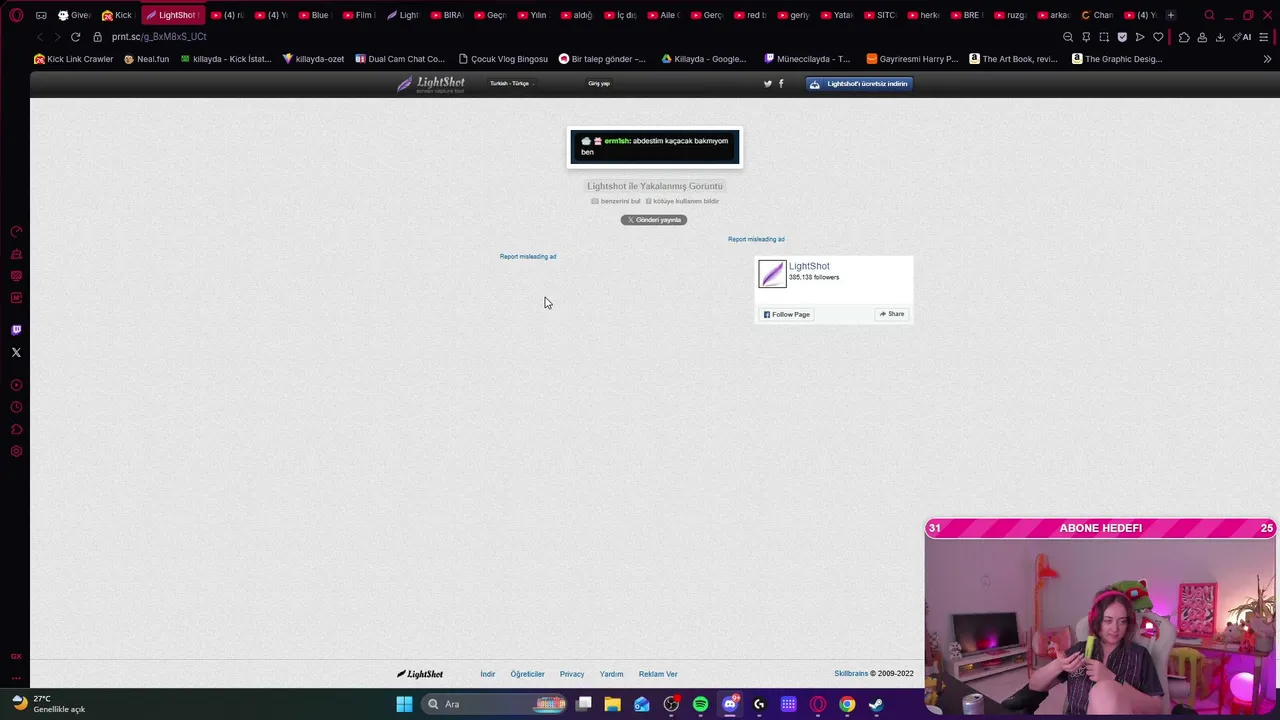The width and height of the screenshot is (1280, 720).
Task: Open a new tab with plus button
Action: pyautogui.click(x=1171, y=15)
